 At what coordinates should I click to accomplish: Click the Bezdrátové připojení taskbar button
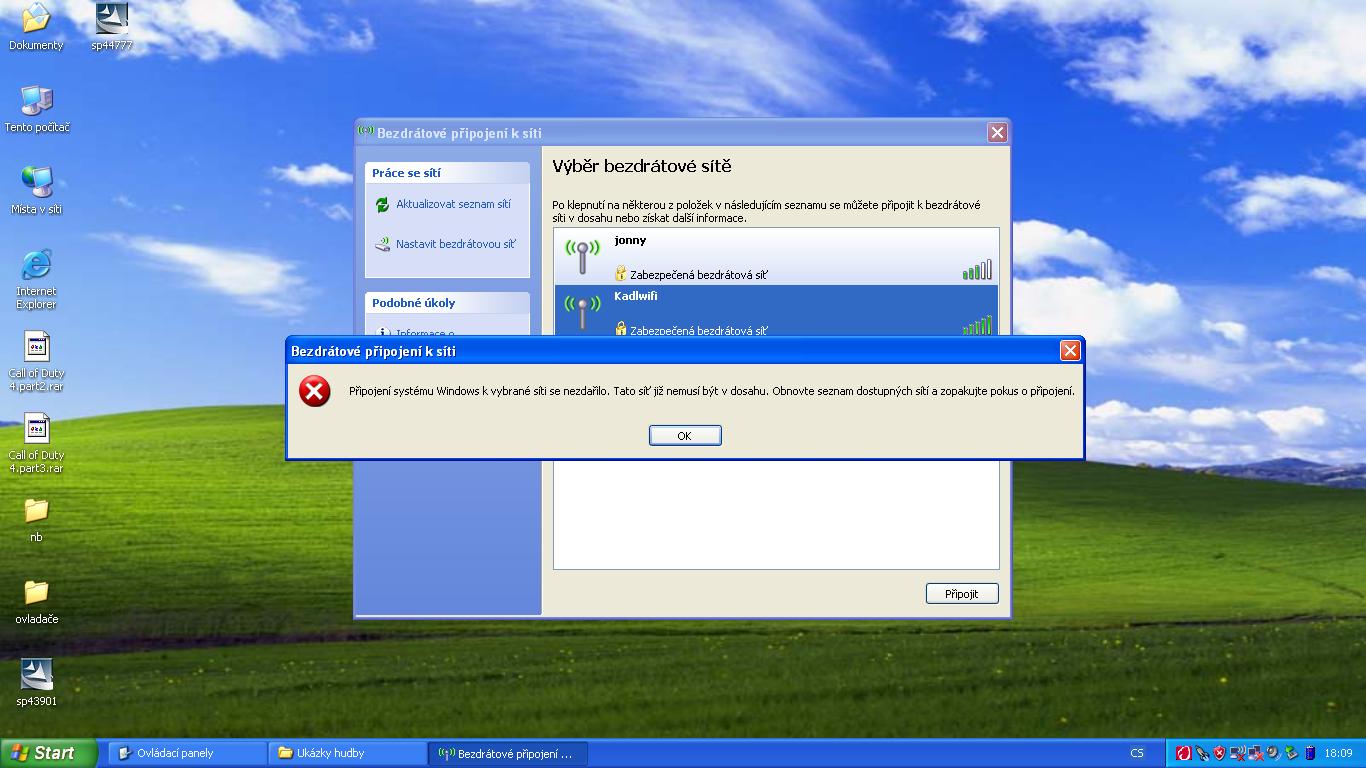[x=508, y=753]
